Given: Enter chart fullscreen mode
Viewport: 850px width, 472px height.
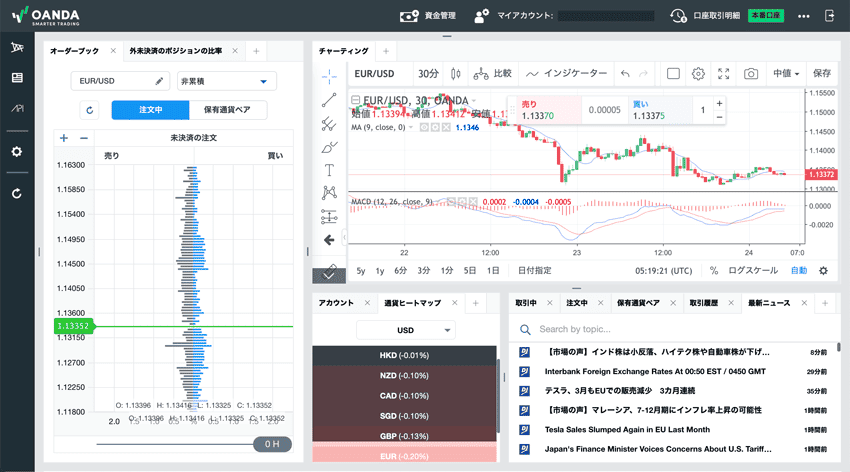Looking at the screenshot, I should coord(724,74).
